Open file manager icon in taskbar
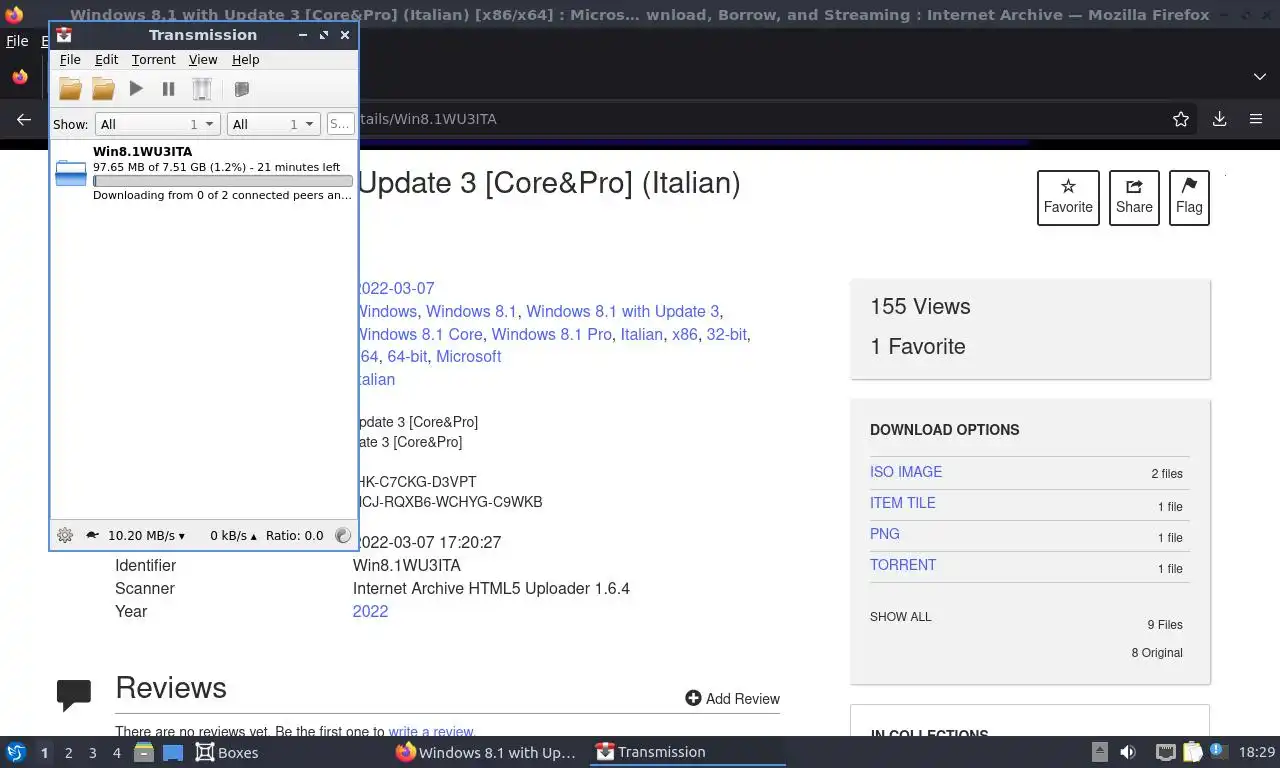The height and width of the screenshot is (768, 1280). click(144, 752)
